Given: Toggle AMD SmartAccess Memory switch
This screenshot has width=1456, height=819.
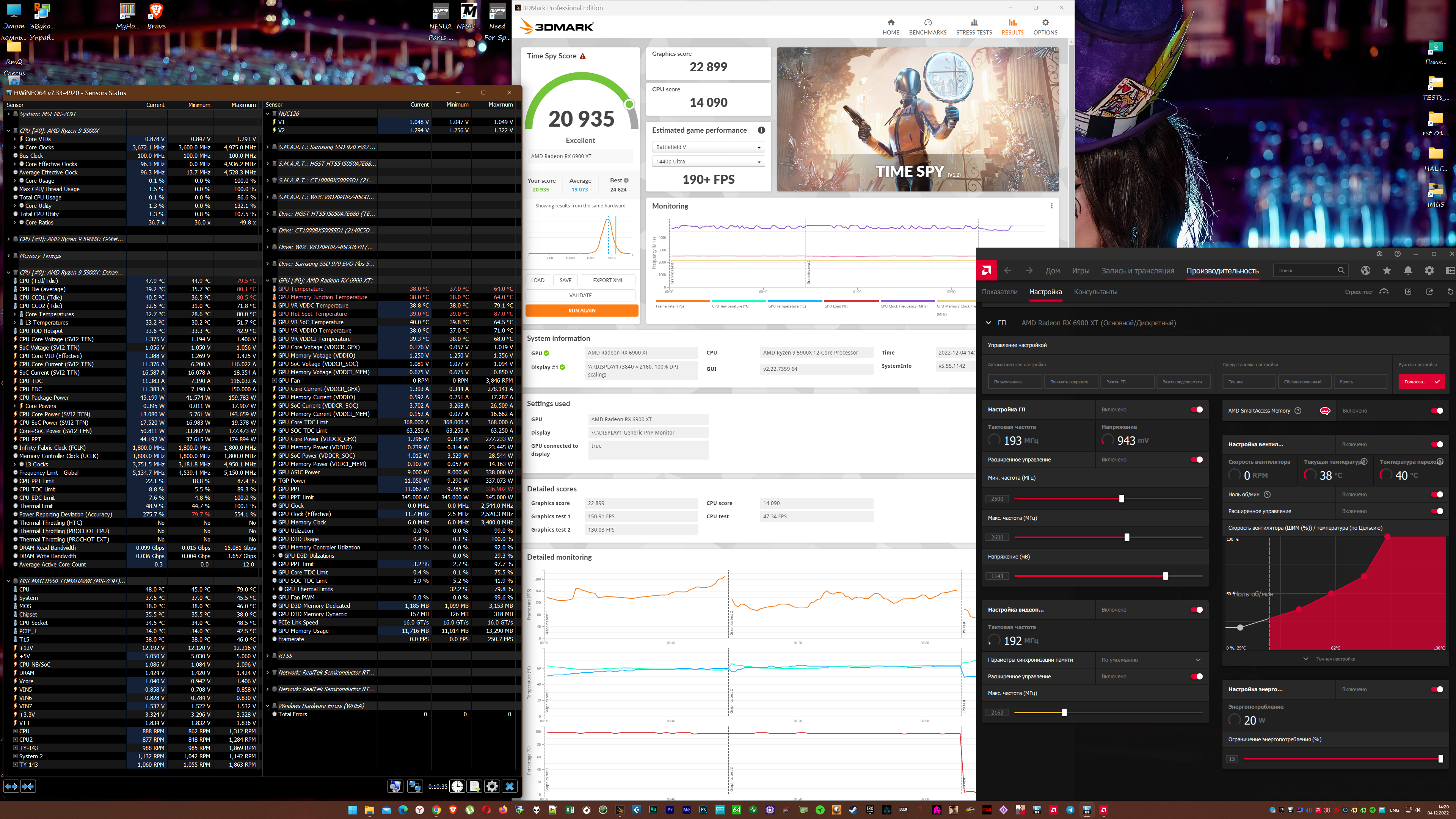Looking at the screenshot, I should 1437,411.
